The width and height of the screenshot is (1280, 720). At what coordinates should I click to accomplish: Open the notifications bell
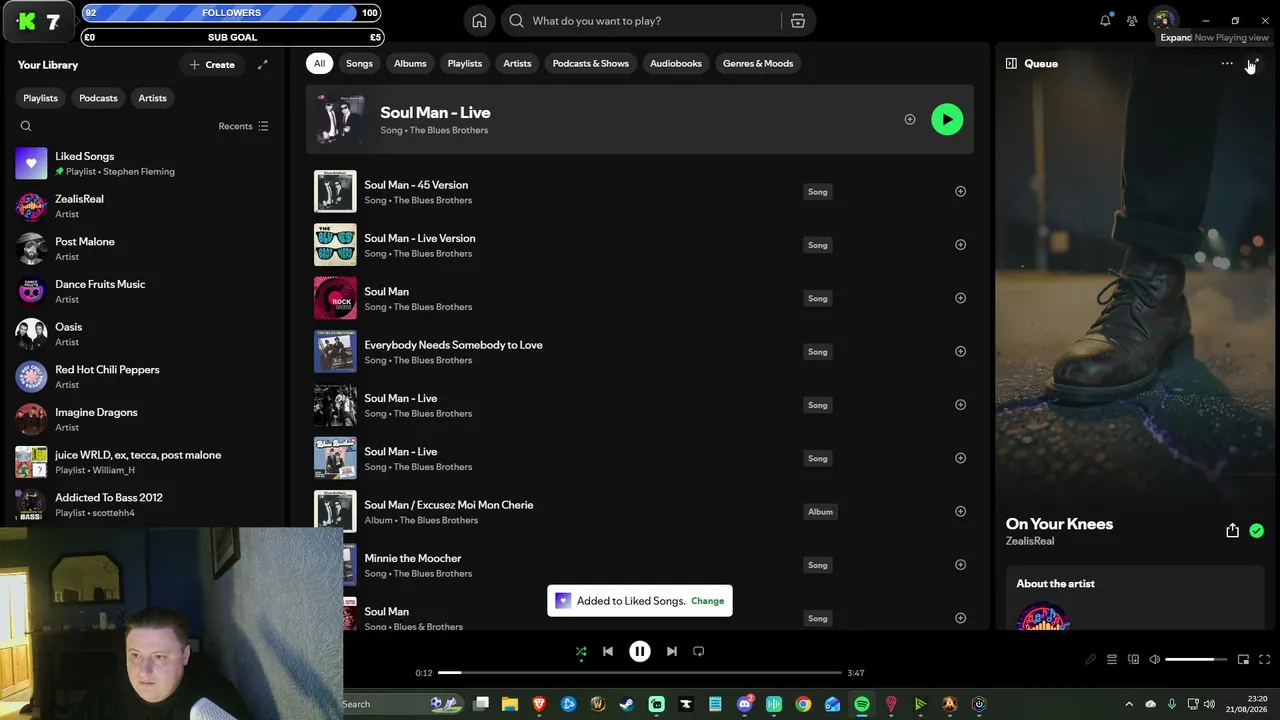click(x=1105, y=20)
